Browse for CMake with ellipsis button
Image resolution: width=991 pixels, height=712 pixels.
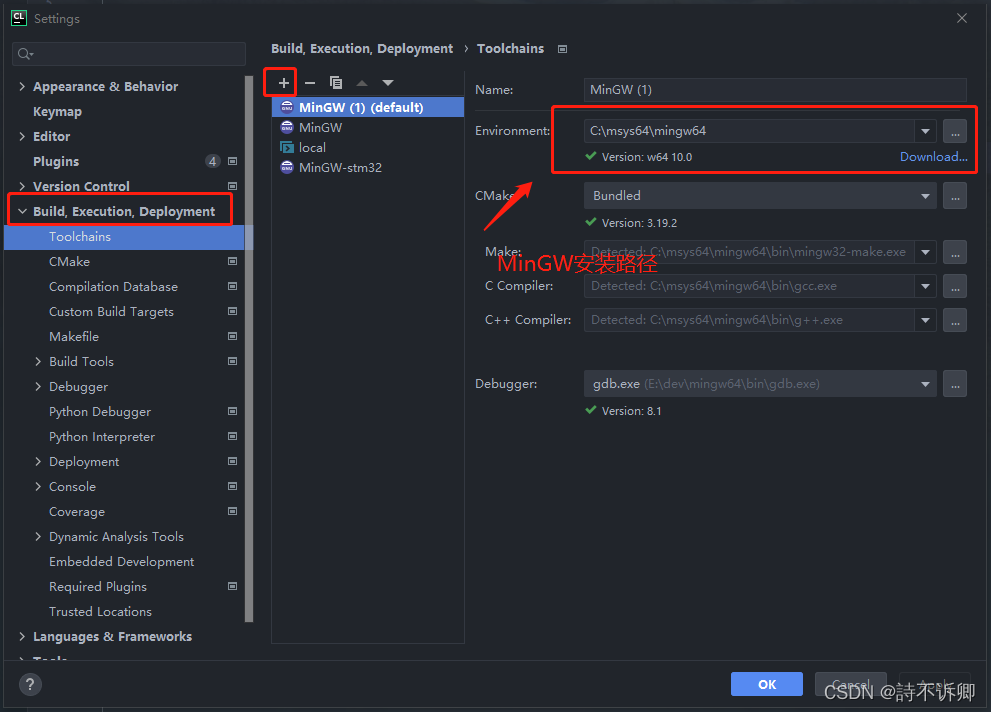tap(955, 196)
